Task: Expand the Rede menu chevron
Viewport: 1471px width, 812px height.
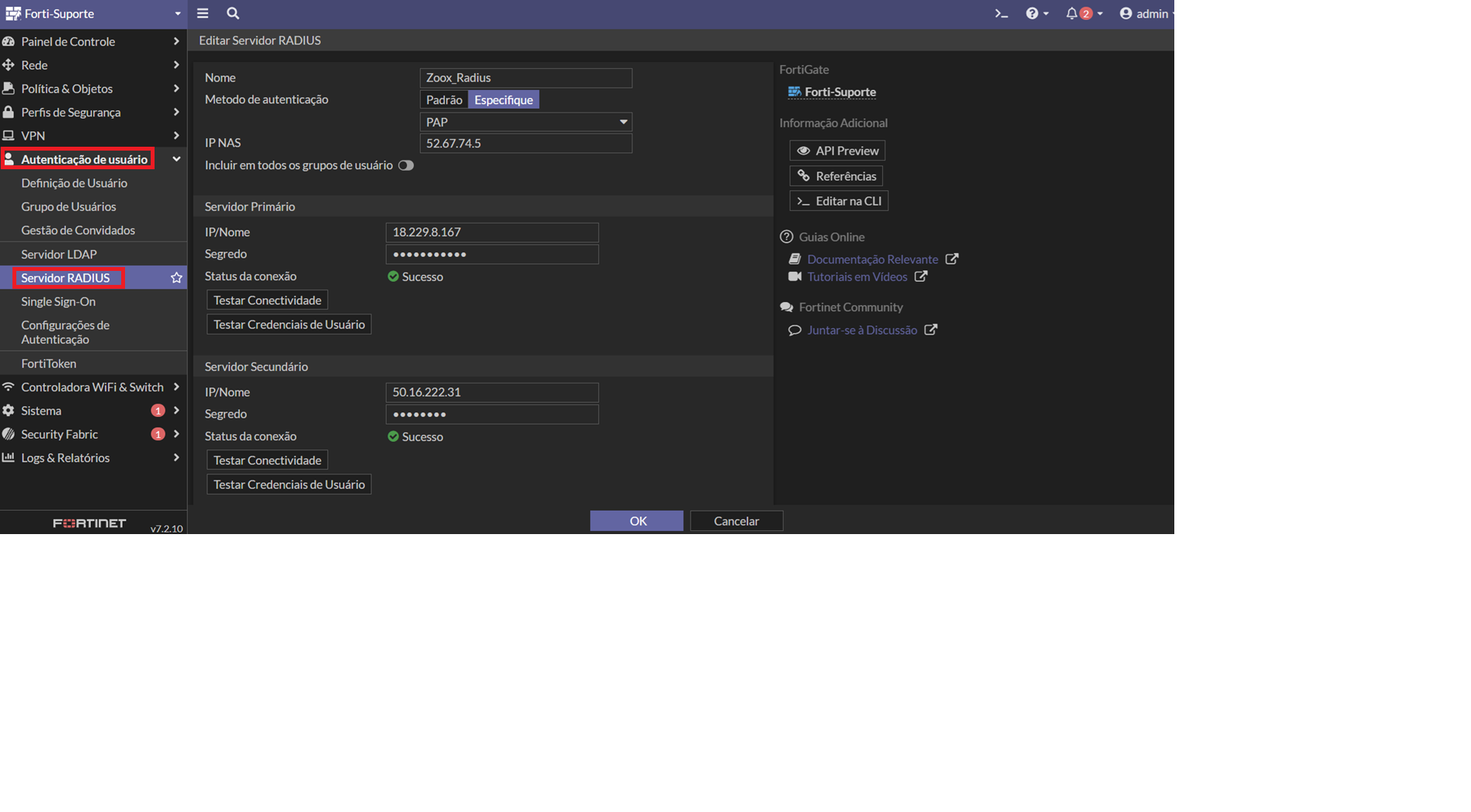Action: 176,65
